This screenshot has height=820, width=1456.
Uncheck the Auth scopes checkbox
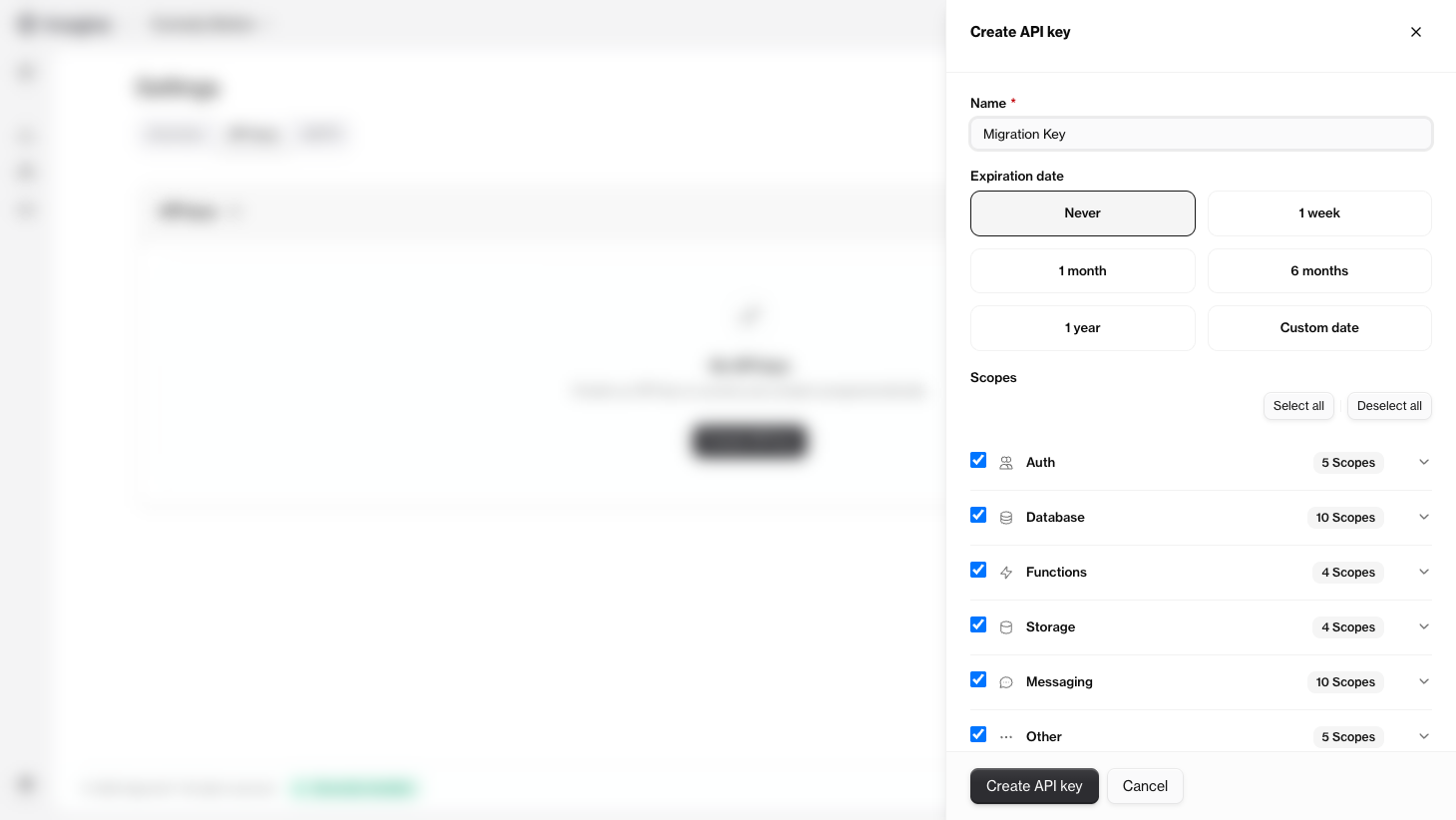point(978,460)
